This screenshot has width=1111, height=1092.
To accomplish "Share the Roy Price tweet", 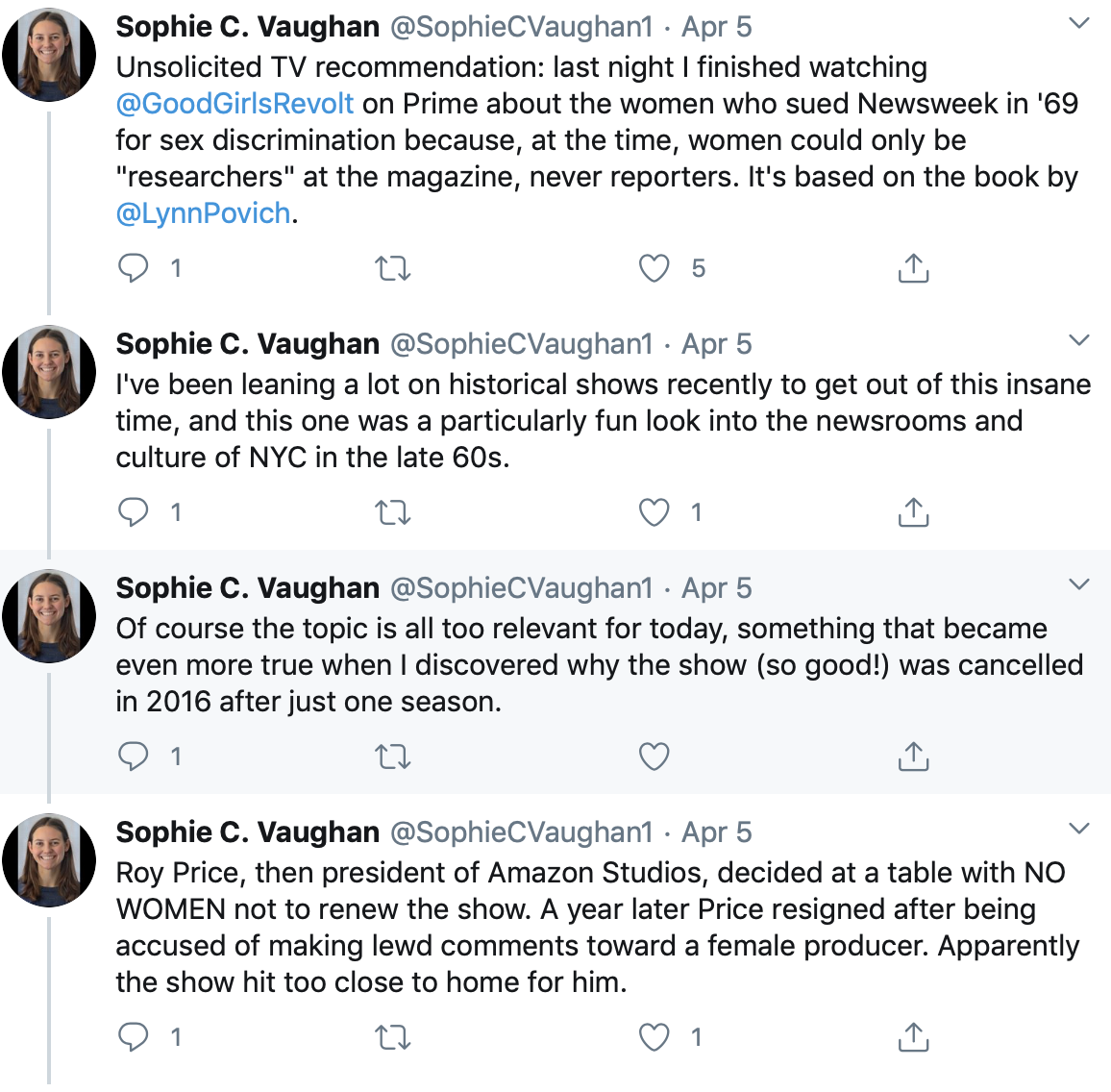I will (x=913, y=1037).
